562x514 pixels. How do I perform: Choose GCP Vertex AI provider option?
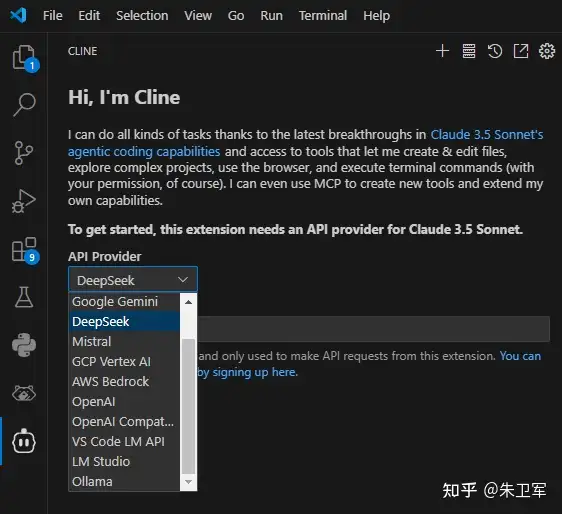124,362
